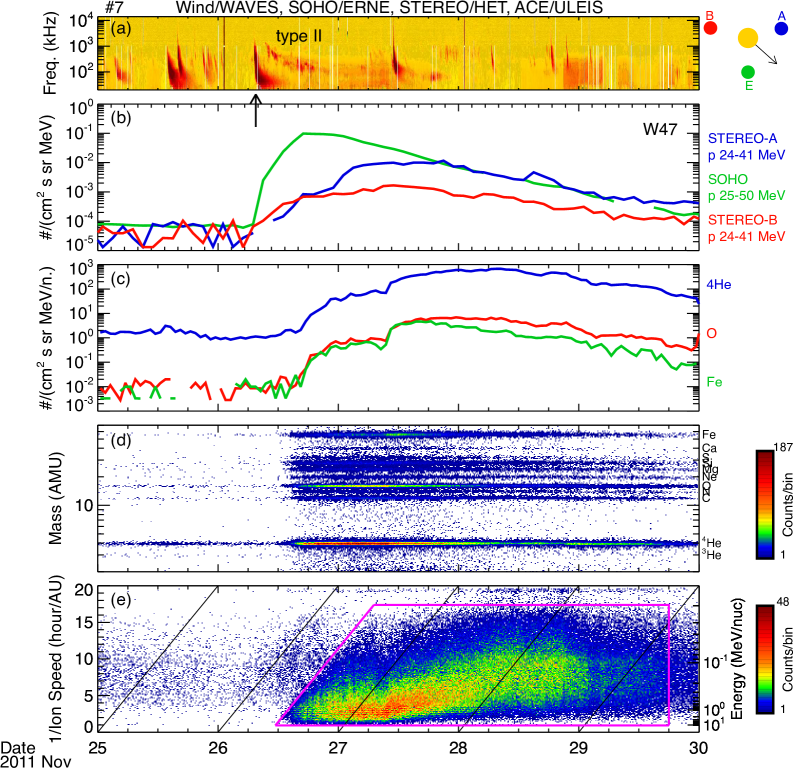
Task: Click the 'type II' label in panel (a)
Action: 298,36
